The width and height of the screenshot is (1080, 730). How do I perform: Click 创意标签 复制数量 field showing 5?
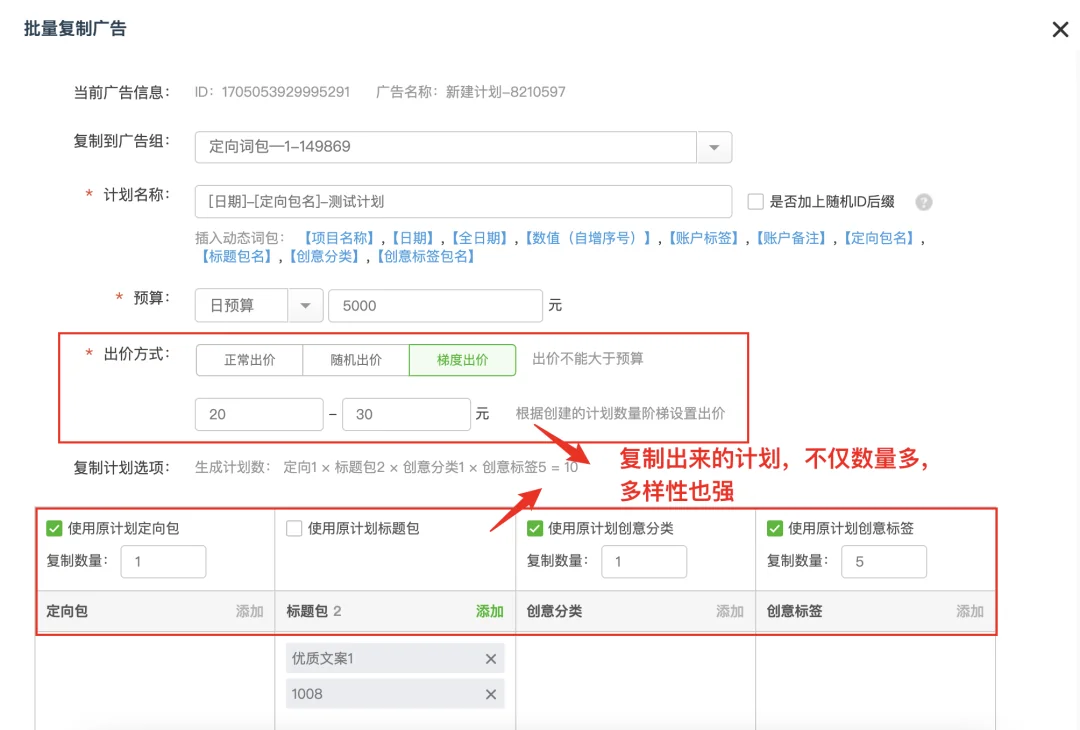tap(884, 562)
